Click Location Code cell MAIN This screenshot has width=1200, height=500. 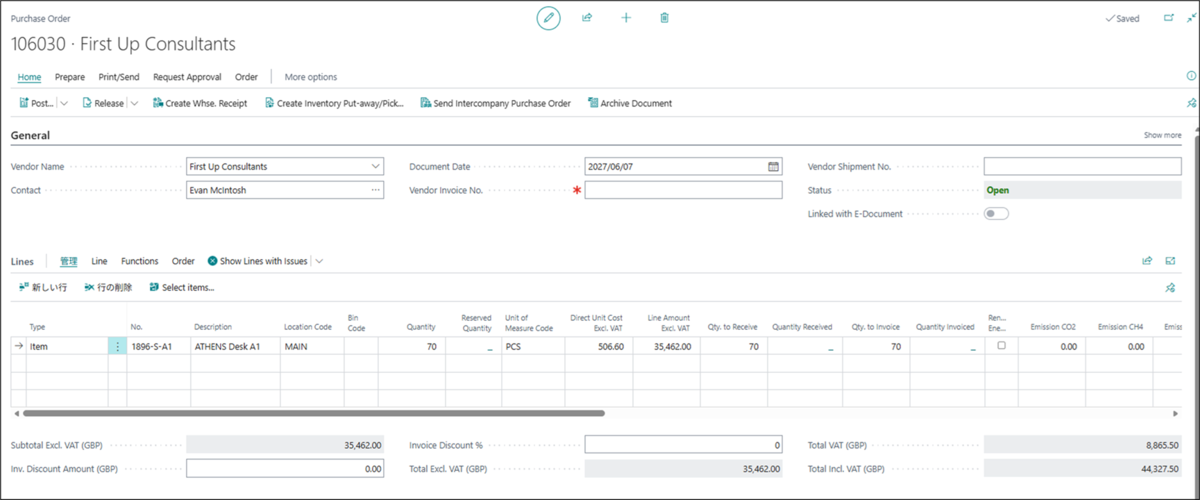point(312,346)
